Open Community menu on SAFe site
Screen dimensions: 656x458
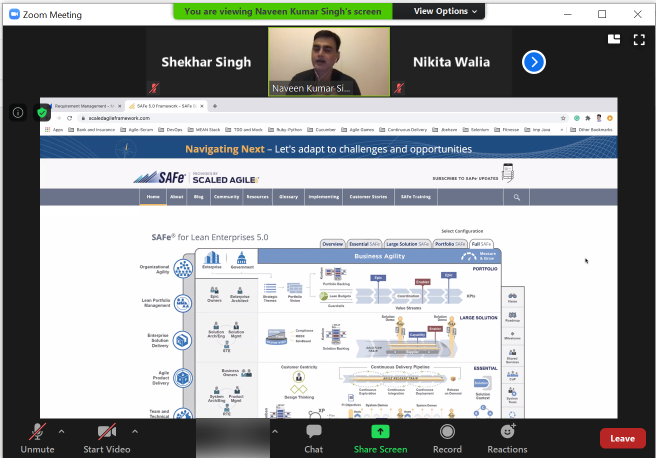pyautogui.click(x=226, y=197)
